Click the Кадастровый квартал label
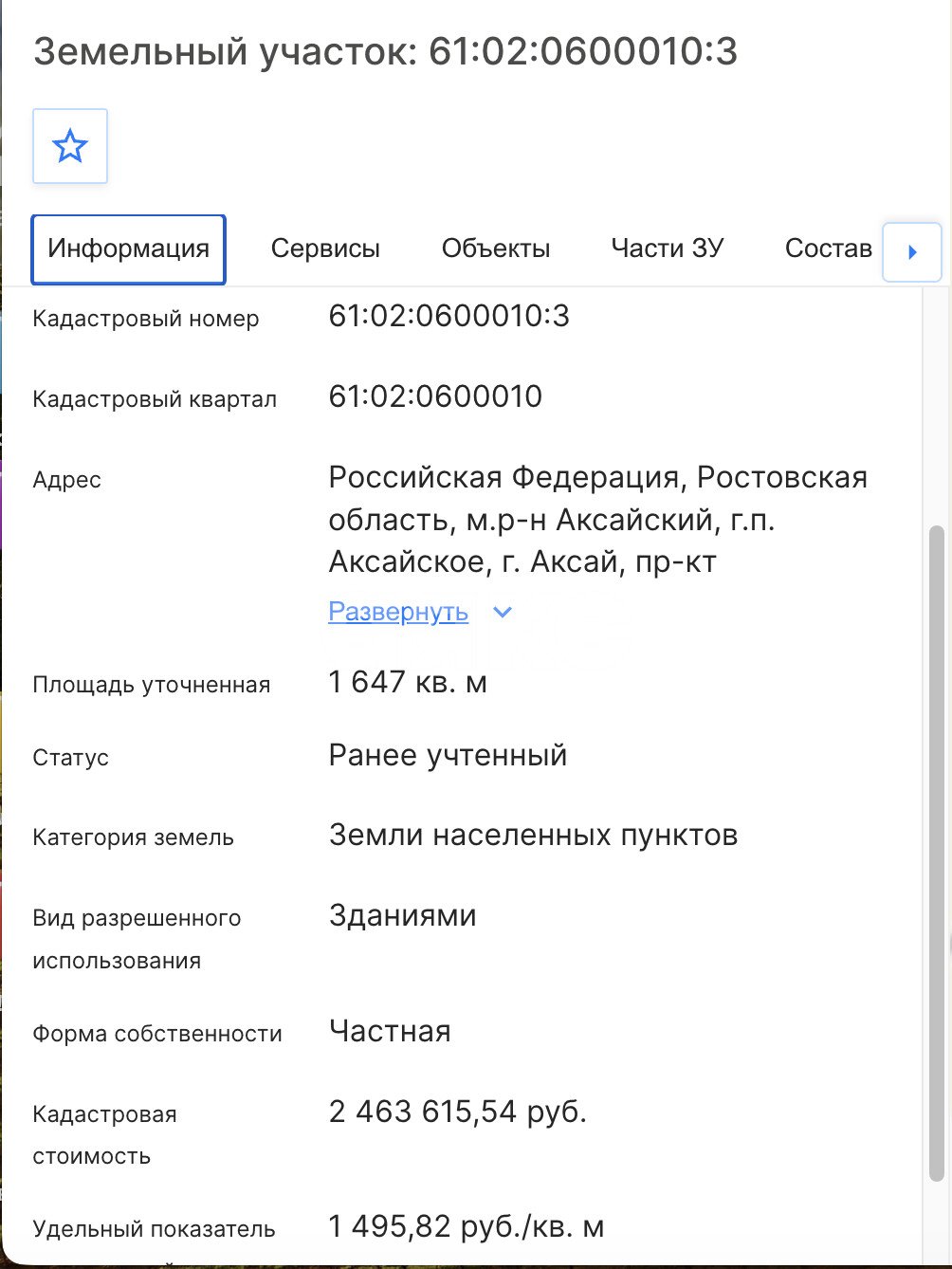The image size is (952, 1269). pos(155,399)
